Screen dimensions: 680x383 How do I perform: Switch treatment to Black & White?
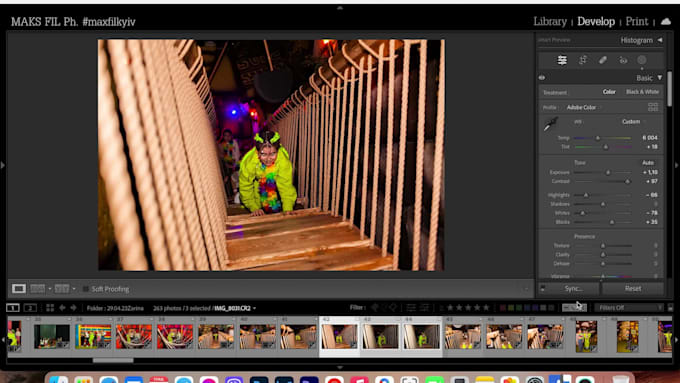click(x=642, y=92)
